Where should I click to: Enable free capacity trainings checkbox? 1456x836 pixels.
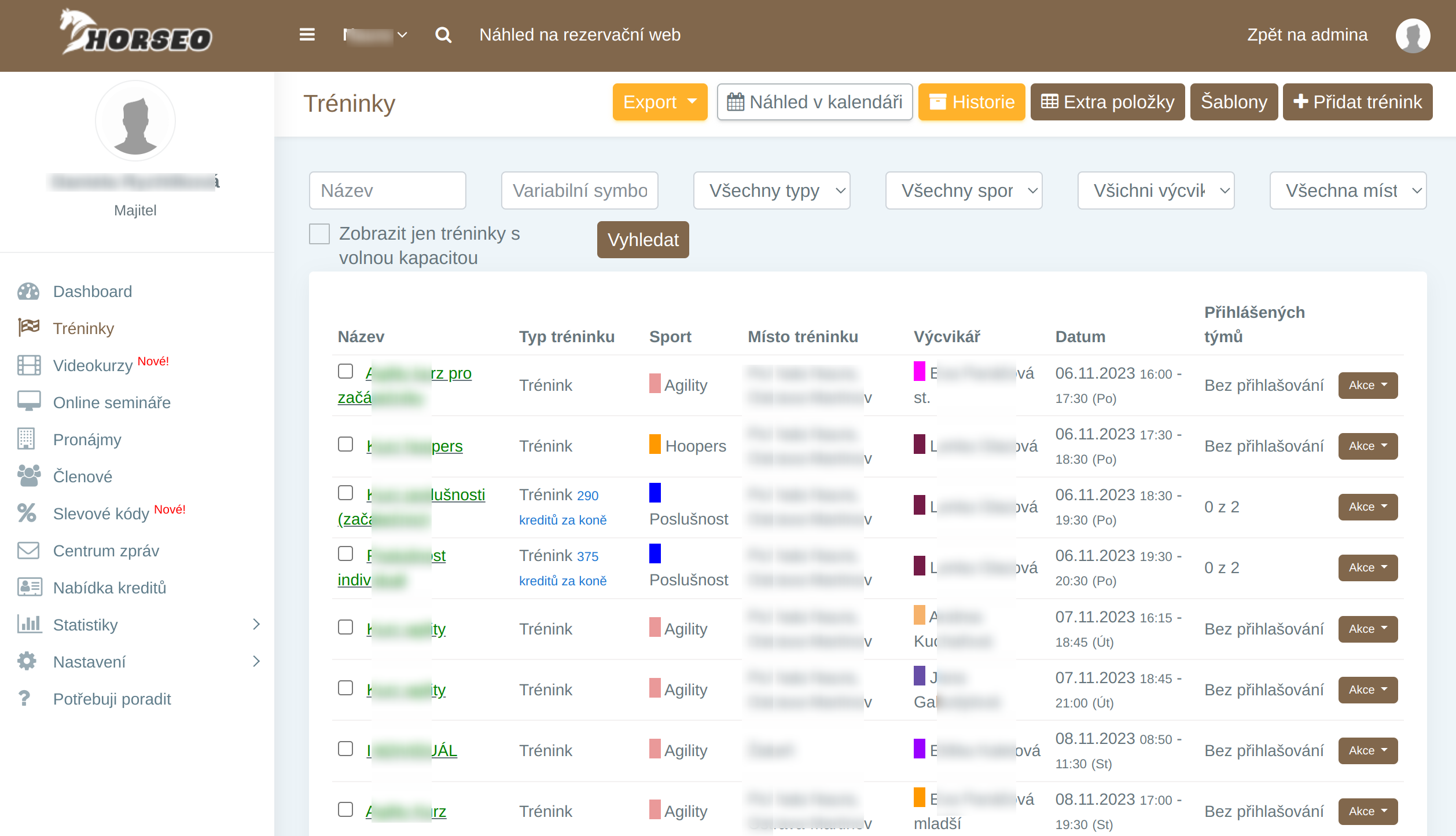[319, 234]
